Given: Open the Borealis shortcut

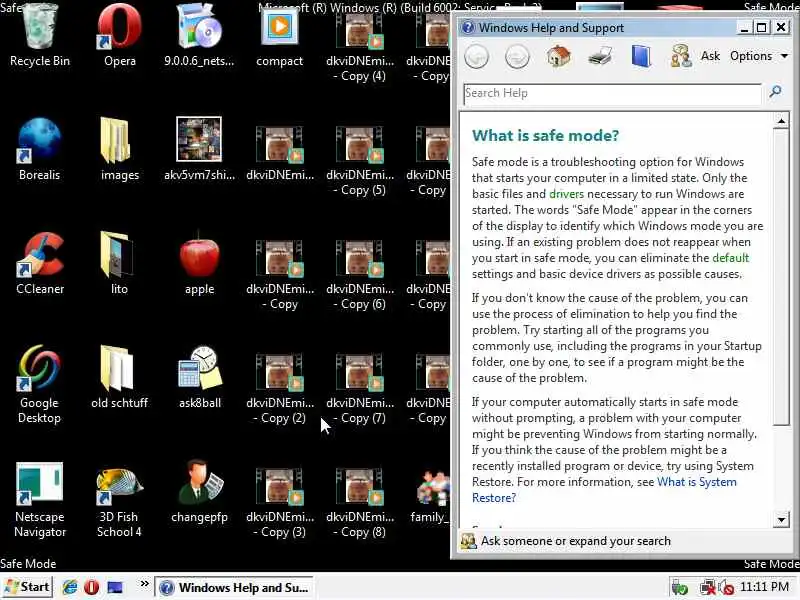Looking at the screenshot, I should (39, 149).
